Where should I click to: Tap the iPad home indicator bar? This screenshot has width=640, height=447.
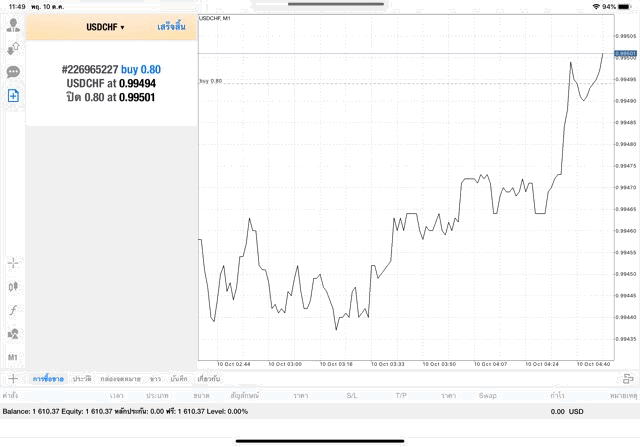320,441
